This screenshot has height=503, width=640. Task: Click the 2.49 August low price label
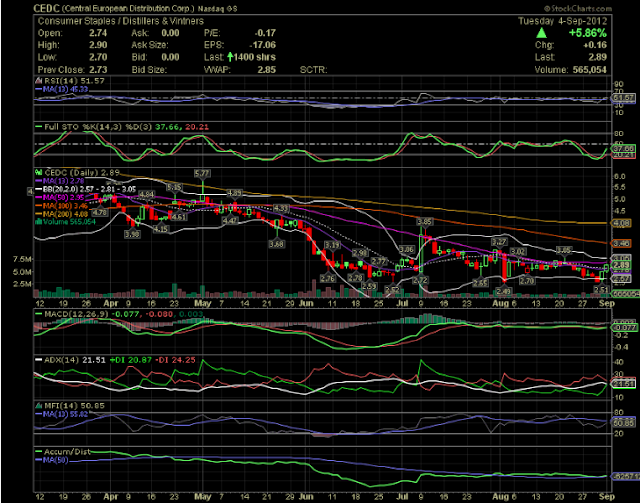pos(502,291)
